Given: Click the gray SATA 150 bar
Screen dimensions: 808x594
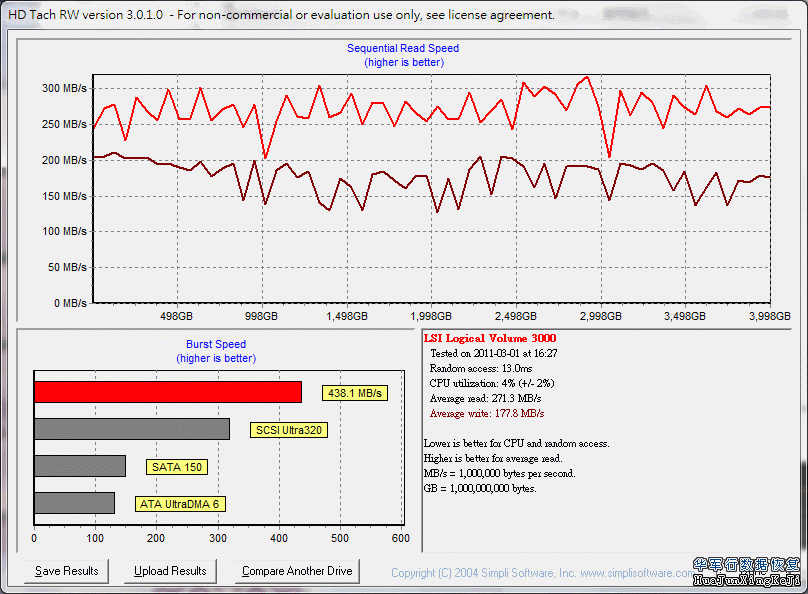Looking at the screenshot, I should pos(80,466).
